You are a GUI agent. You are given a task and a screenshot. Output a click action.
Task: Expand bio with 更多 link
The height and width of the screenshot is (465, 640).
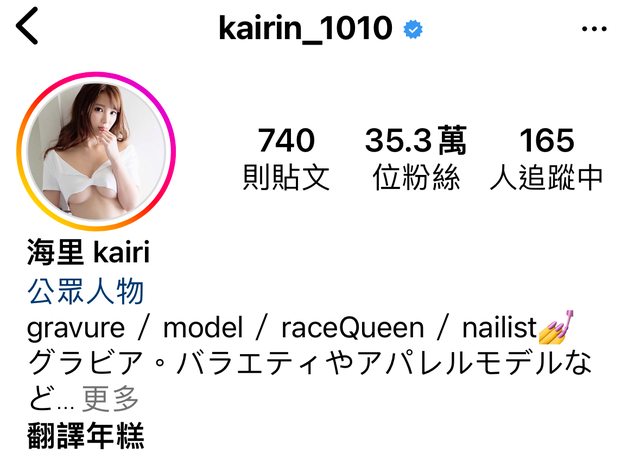pyautogui.click(x=110, y=399)
